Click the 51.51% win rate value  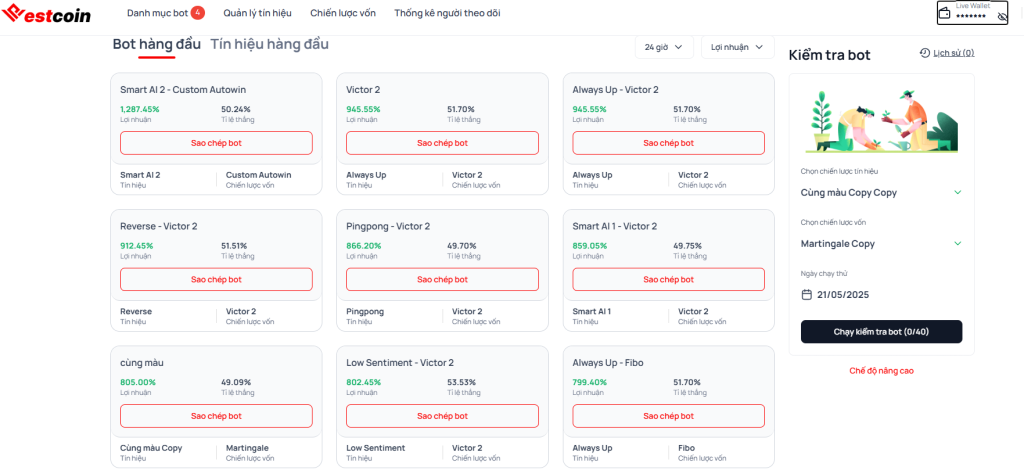pyautogui.click(x=234, y=245)
